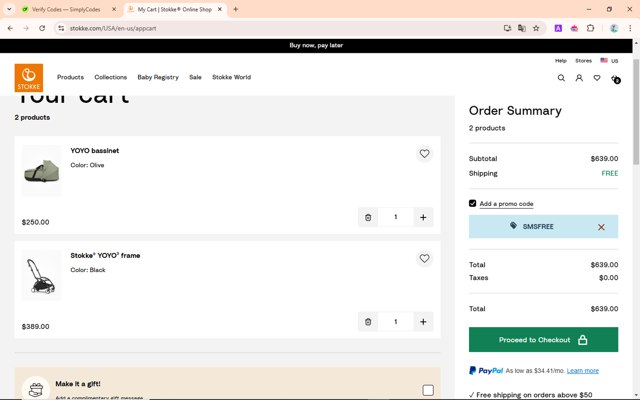640x400 pixels.
Task: Add YOYO bassinet to wishlist
Action: click(424, 153)
